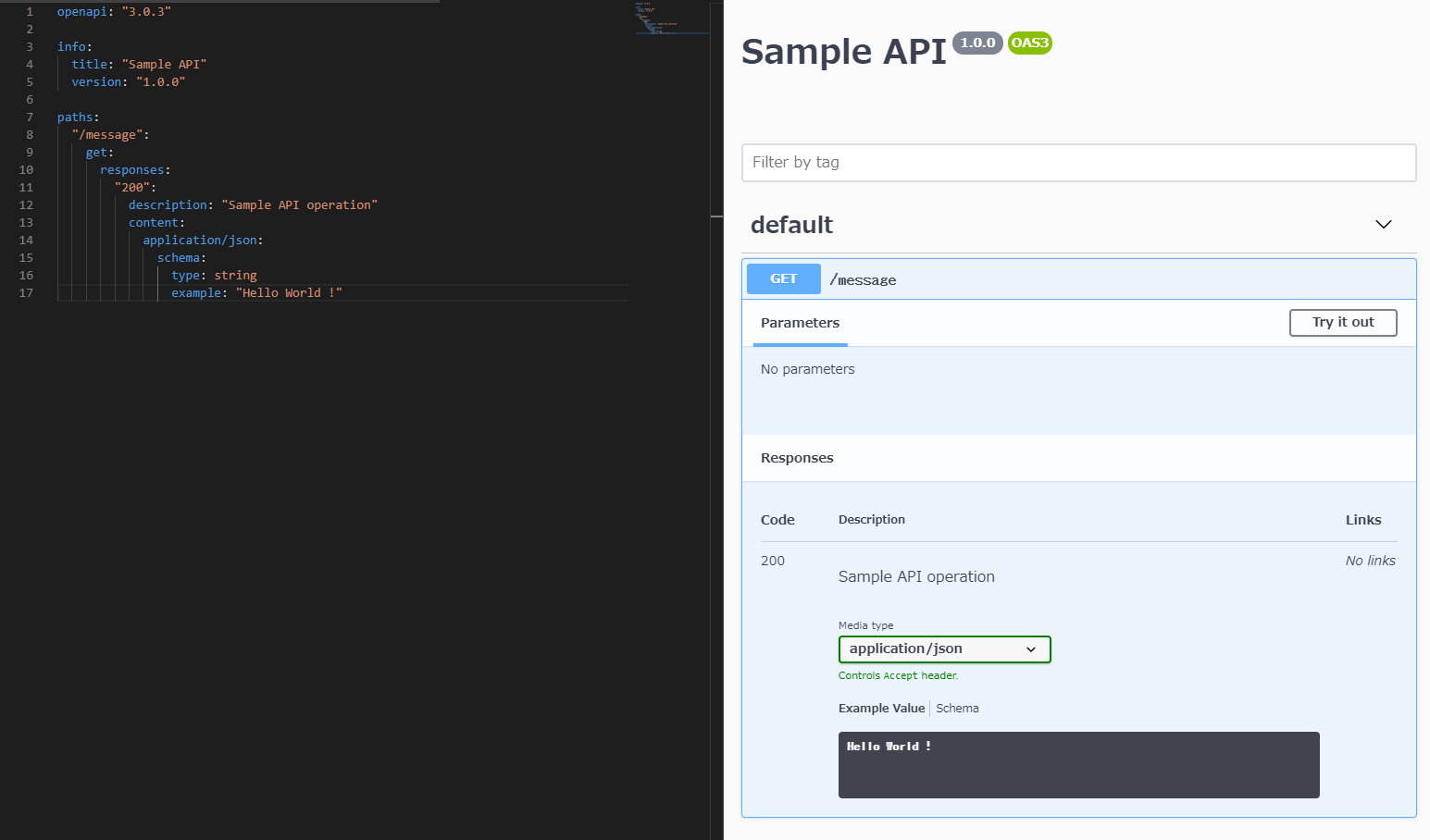Click the blue GET method badge

coord(783,278)
